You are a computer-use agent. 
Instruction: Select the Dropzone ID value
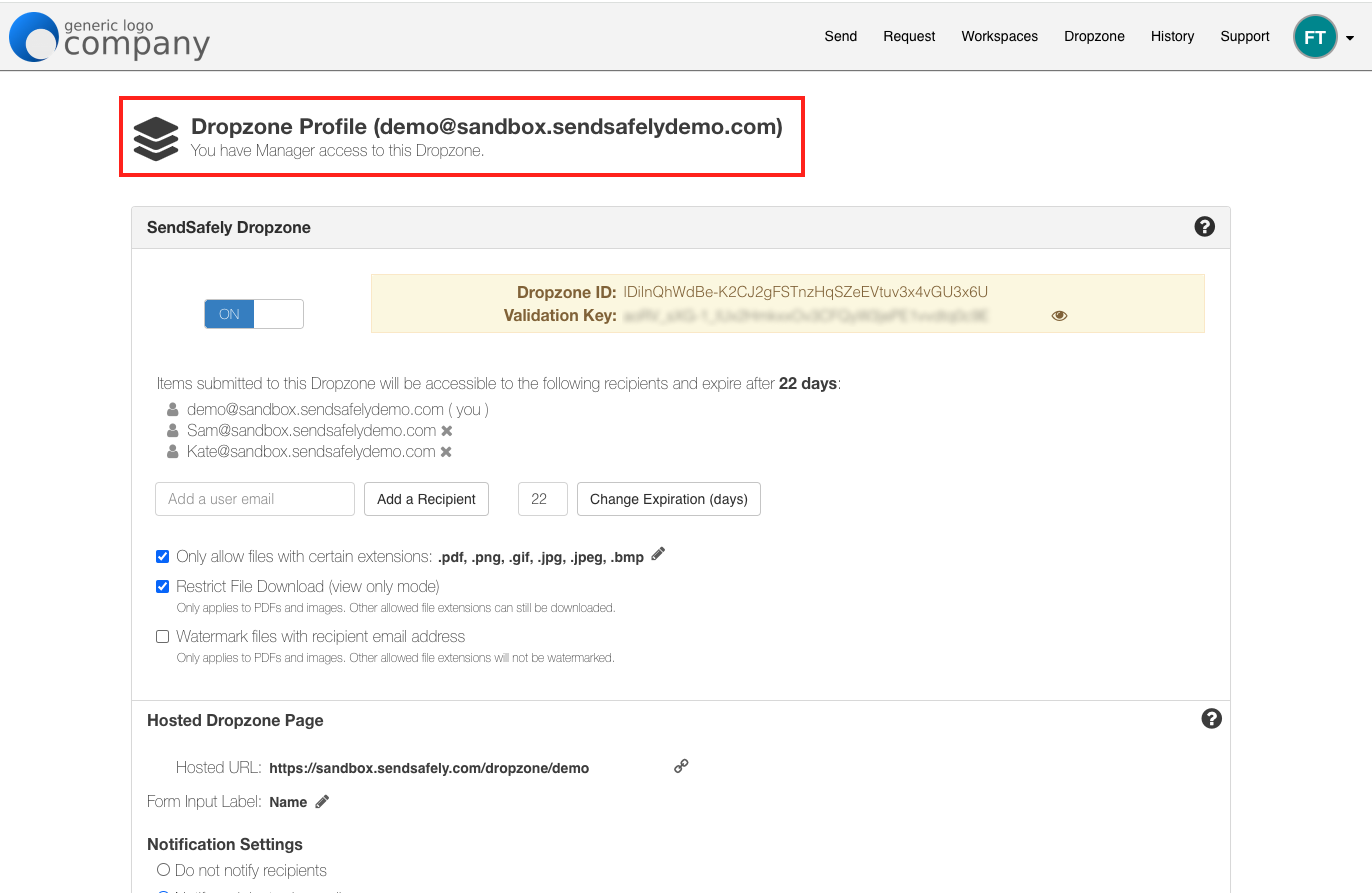pyautogui.click(x=805, y=292)
